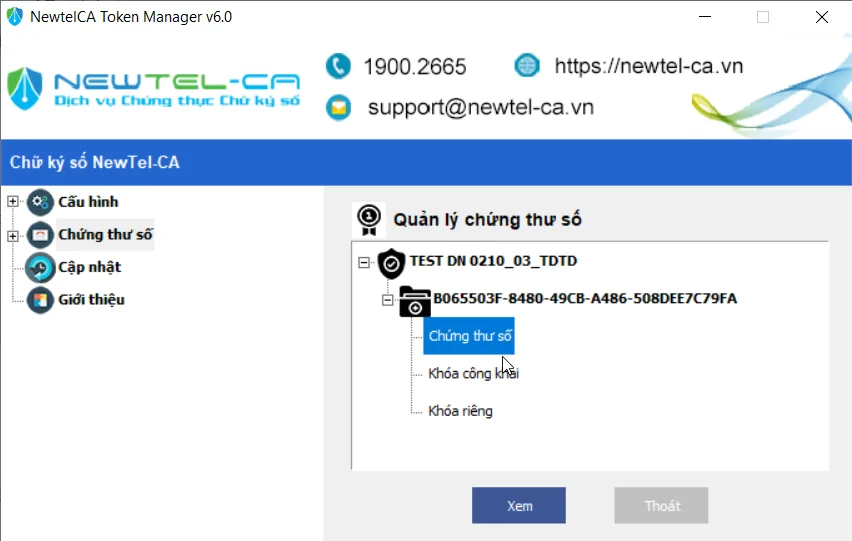Click the Cập nhật update icon
This screenshot has width=852, height=541.
tap(40, 267)
